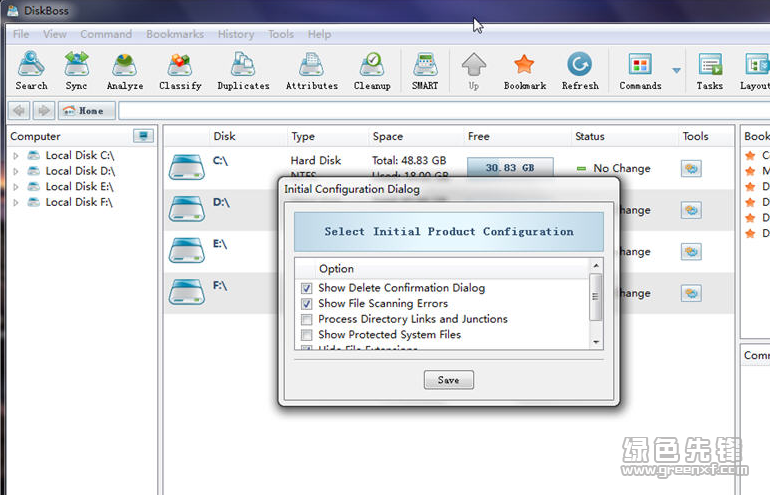Open the Attributes tool
Image resolution: width=770 pixels, height=495 pixels.
[x=312, y=71]
